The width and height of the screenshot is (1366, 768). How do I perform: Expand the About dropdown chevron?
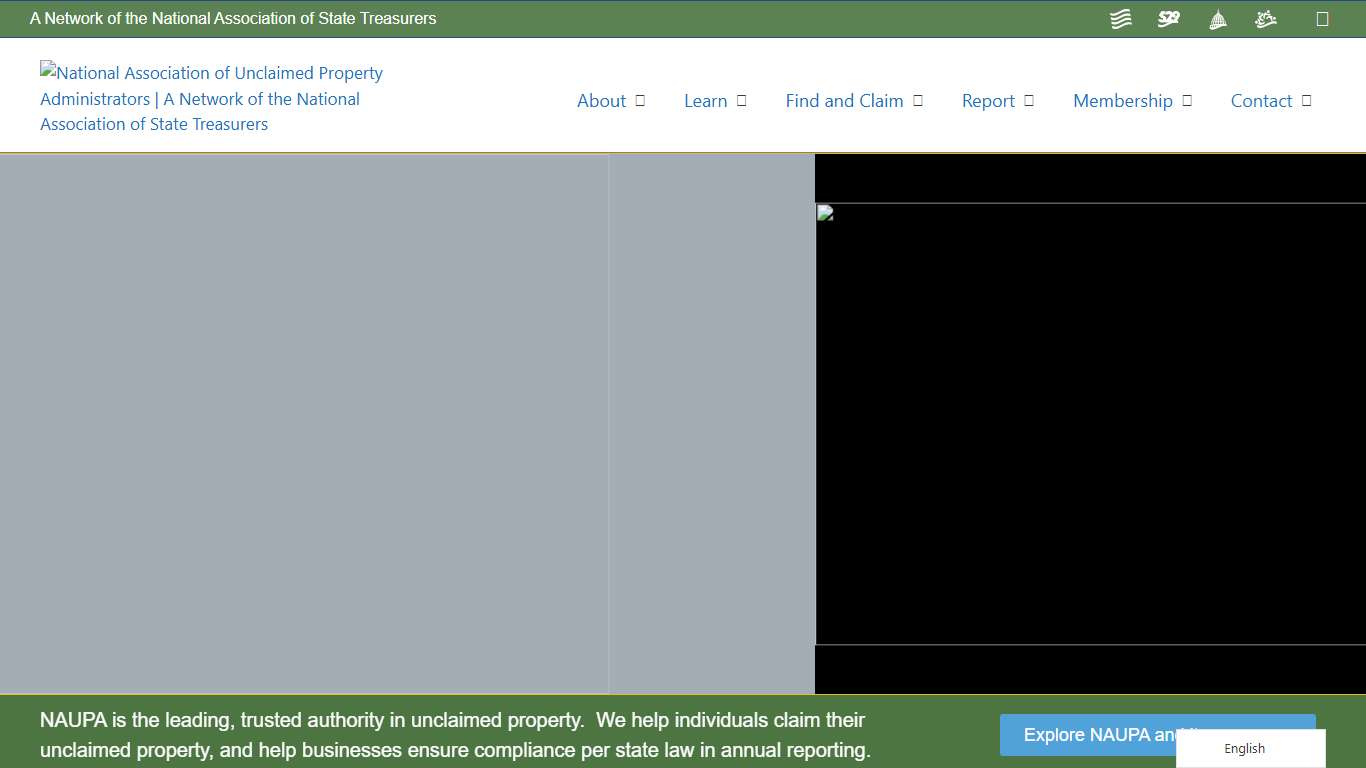[640, 100]
